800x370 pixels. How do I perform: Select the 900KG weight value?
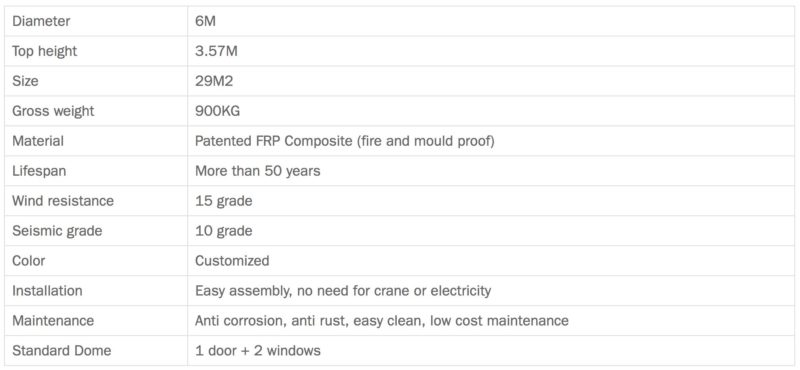[217, 111]
